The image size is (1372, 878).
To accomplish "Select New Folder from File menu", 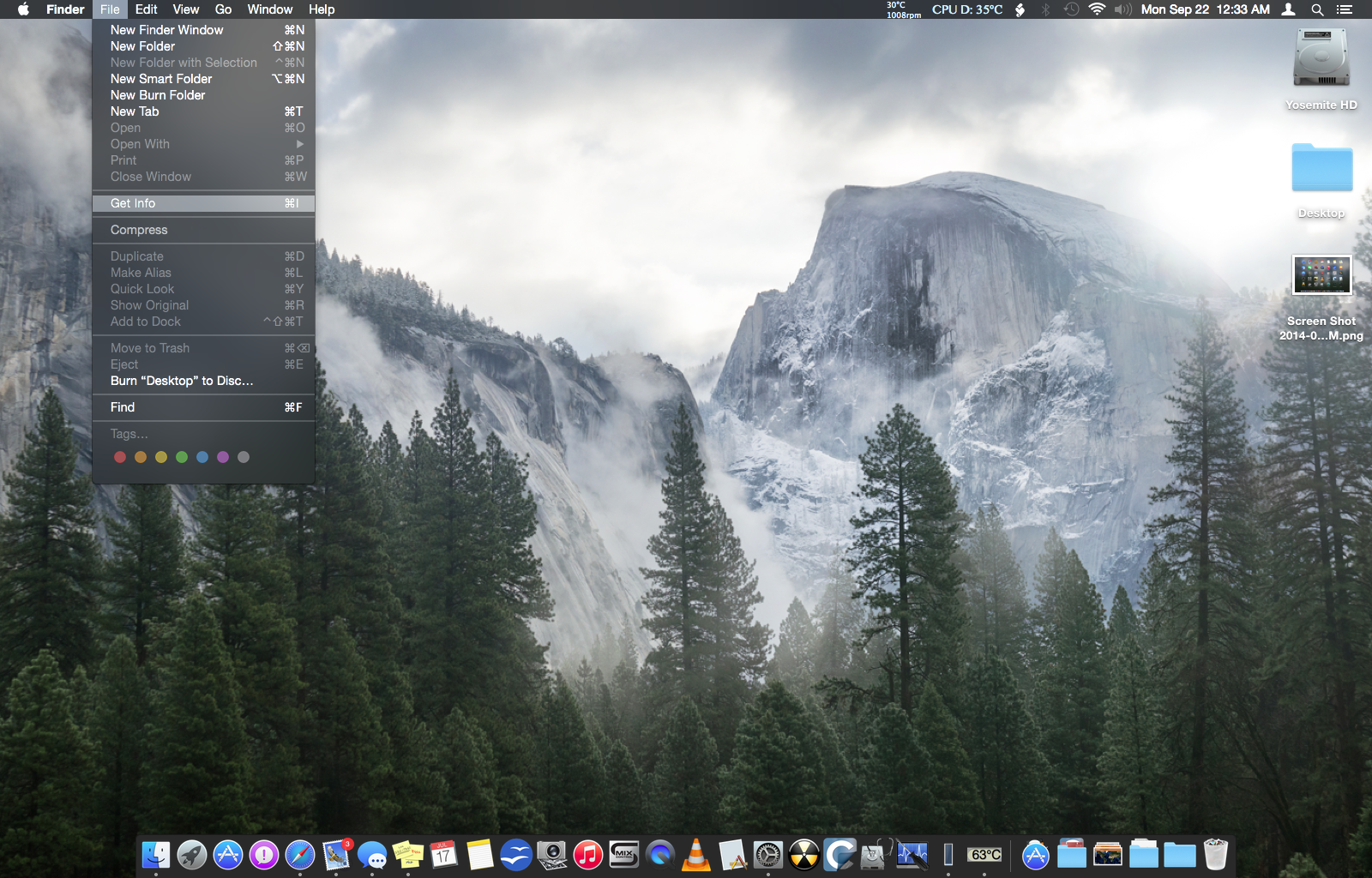I will pos(203,46).
